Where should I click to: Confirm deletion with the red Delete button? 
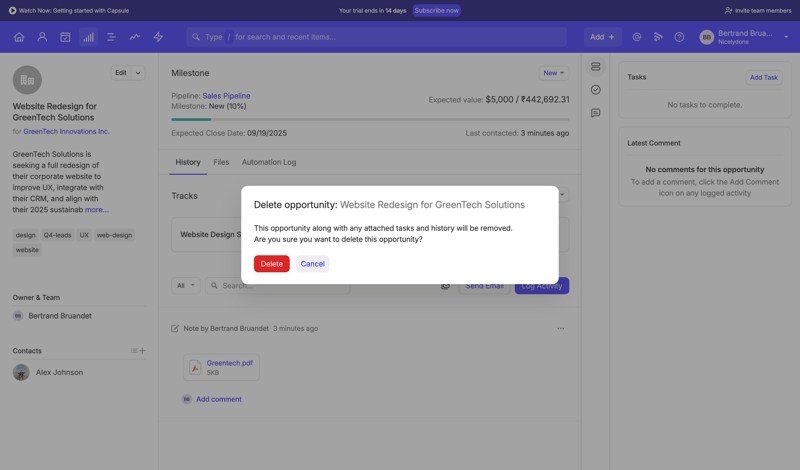click(271, 264)
